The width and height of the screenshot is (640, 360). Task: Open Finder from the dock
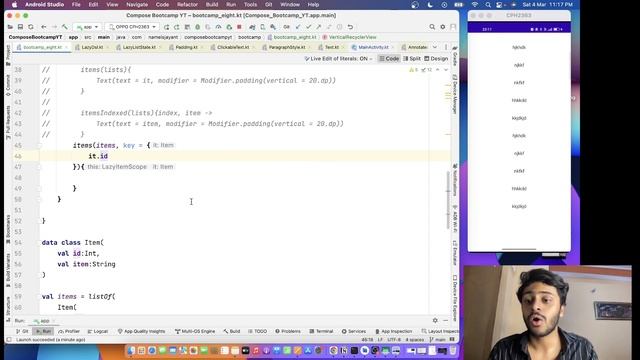[x=131, y=350]
